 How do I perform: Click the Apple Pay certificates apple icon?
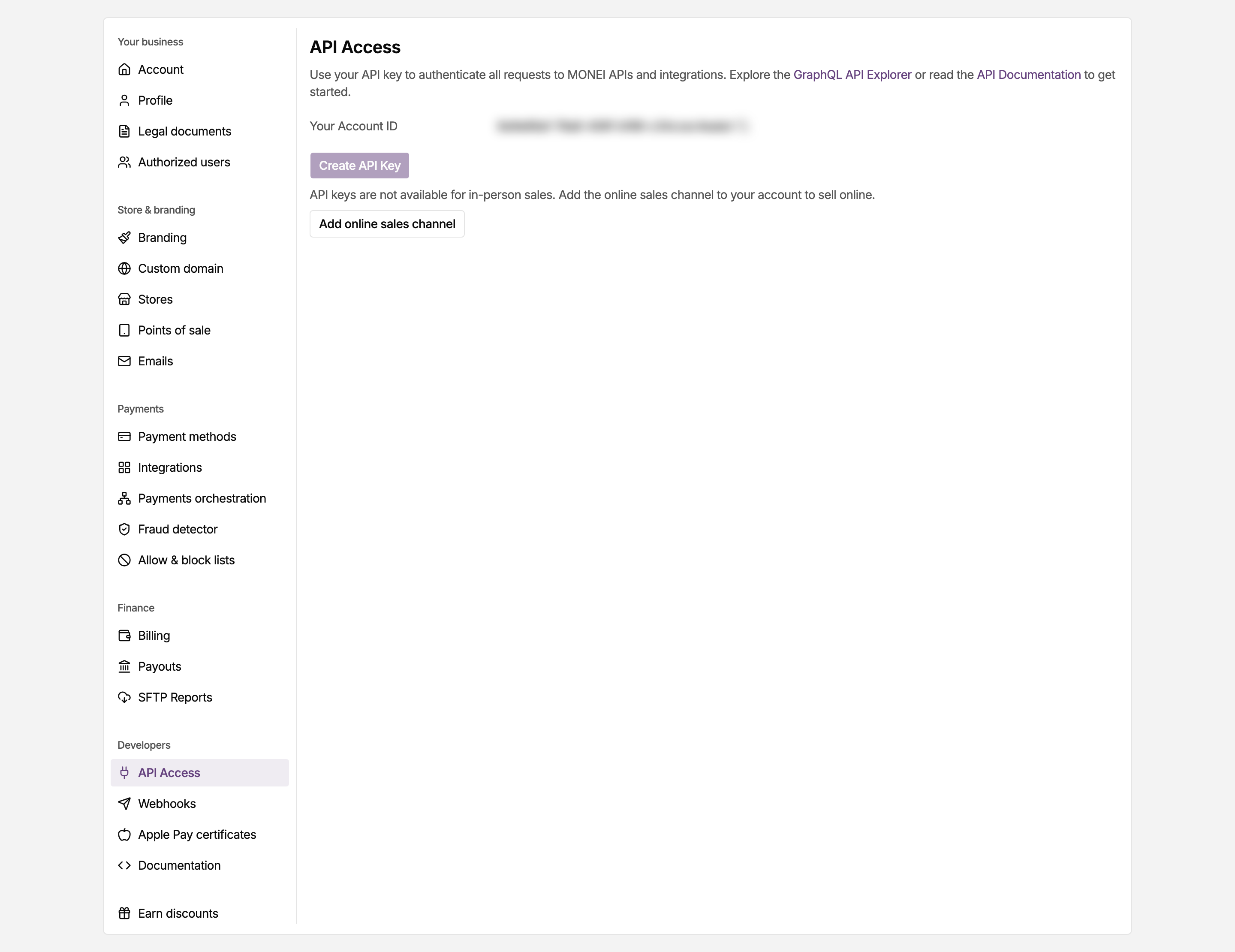point(124,835)
